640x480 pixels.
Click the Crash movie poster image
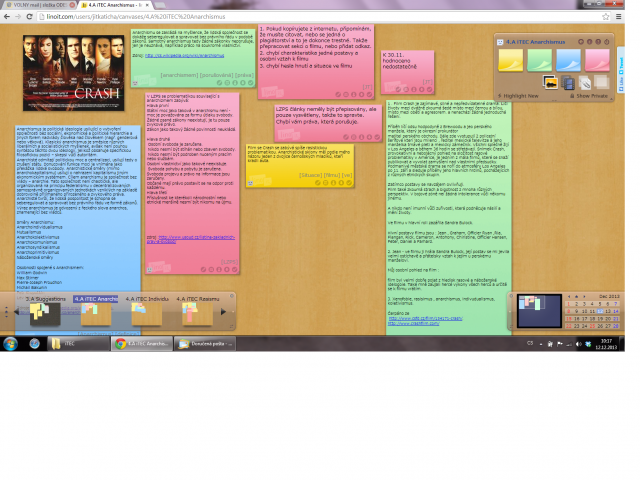click(x=73, y=73)
